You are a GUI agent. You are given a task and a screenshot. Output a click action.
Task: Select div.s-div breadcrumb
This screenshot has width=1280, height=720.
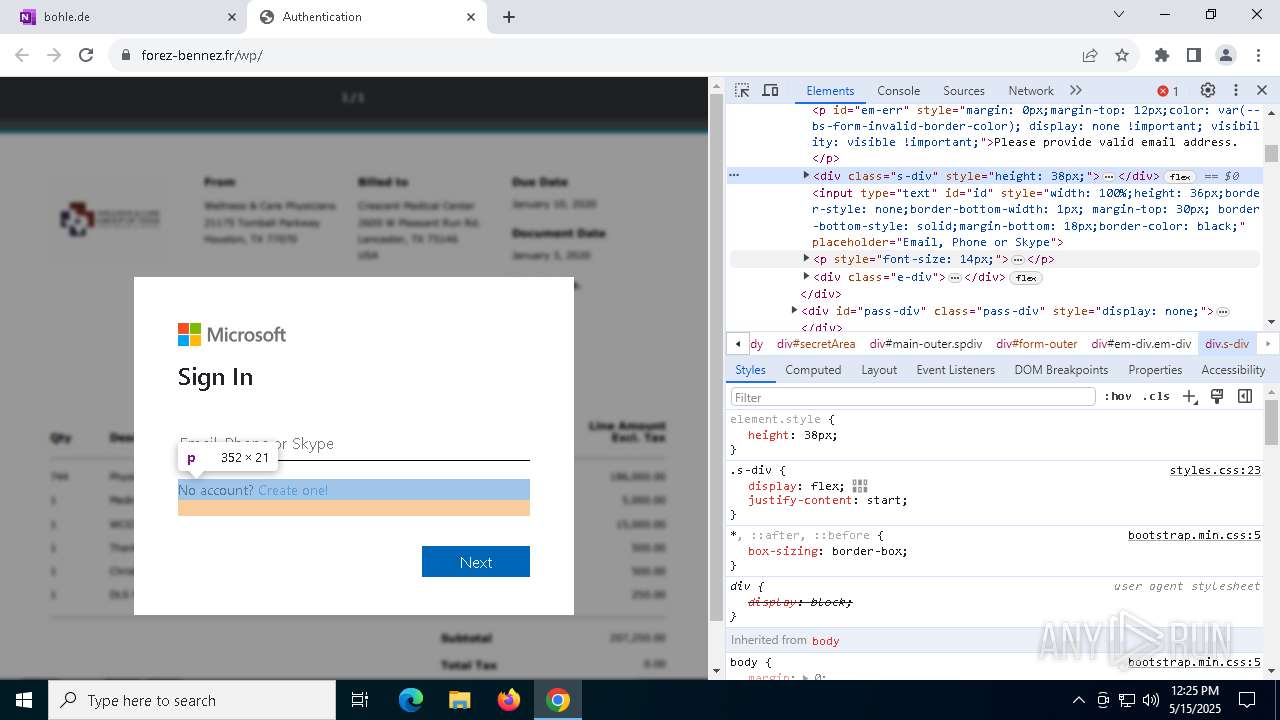[1227, 344]
